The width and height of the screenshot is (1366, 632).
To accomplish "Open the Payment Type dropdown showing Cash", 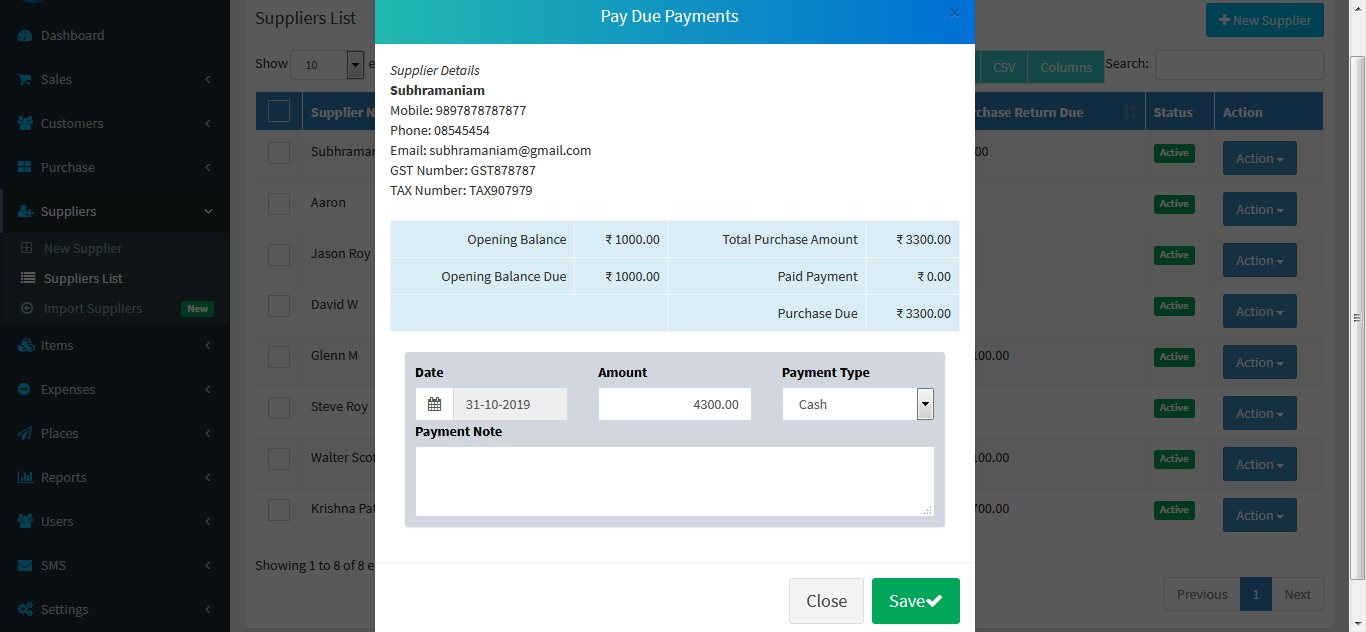I will (x=858, y=404).
